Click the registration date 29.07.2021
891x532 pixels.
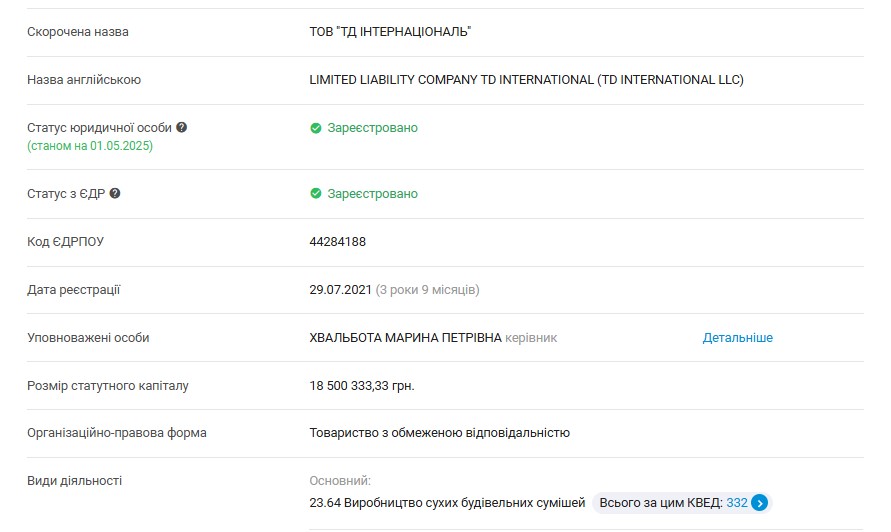(x=340, y=290)
